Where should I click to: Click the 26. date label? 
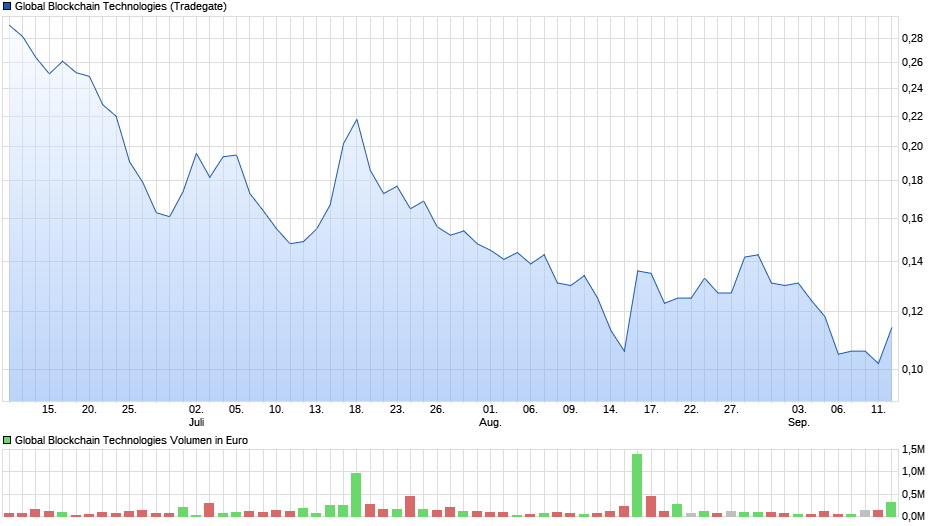point(437,410)
